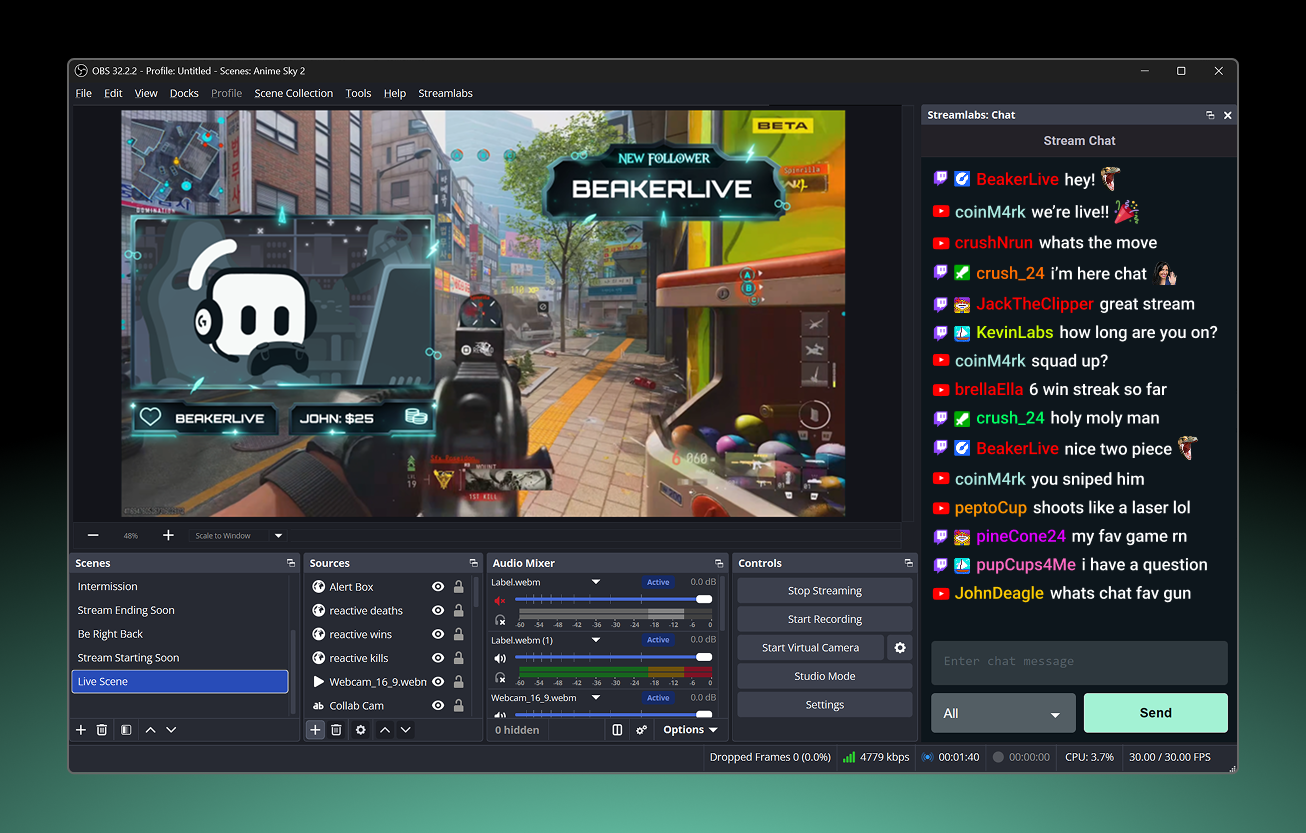Click Stop Streaming
The image size is (1306, 833).
coord(825,591)
